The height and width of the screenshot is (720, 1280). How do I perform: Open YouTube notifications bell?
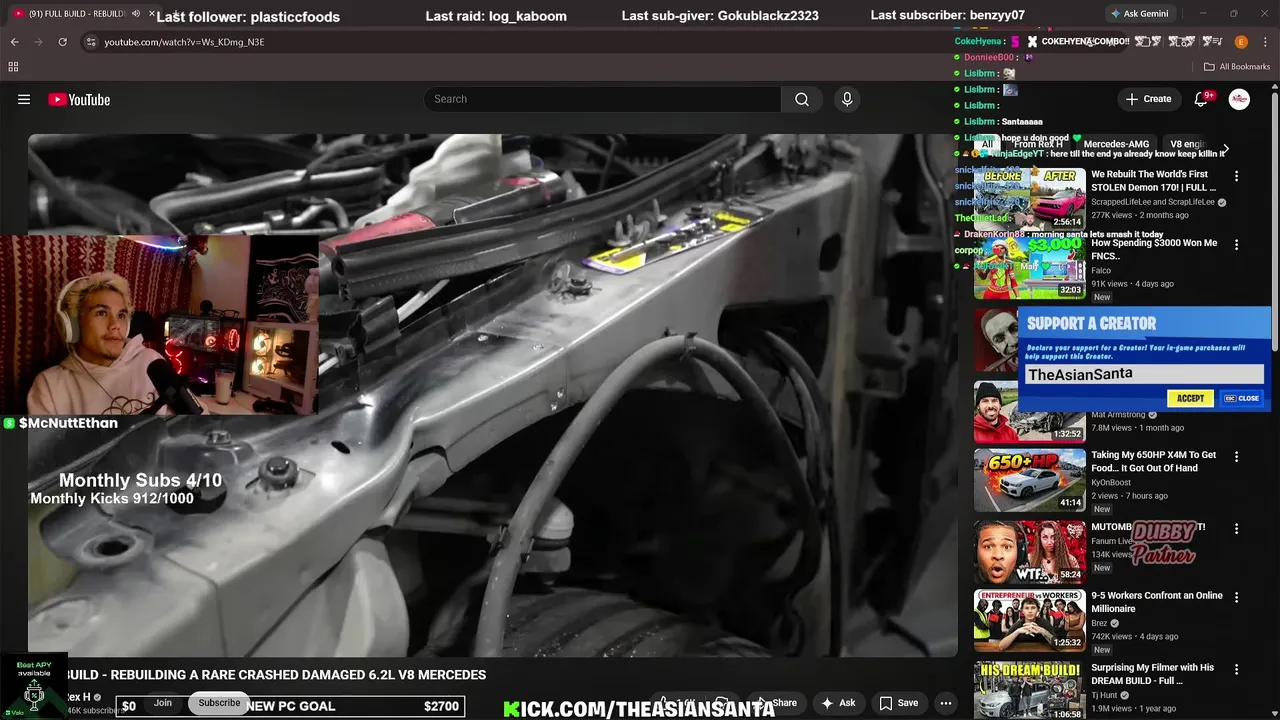(1202, 99)
